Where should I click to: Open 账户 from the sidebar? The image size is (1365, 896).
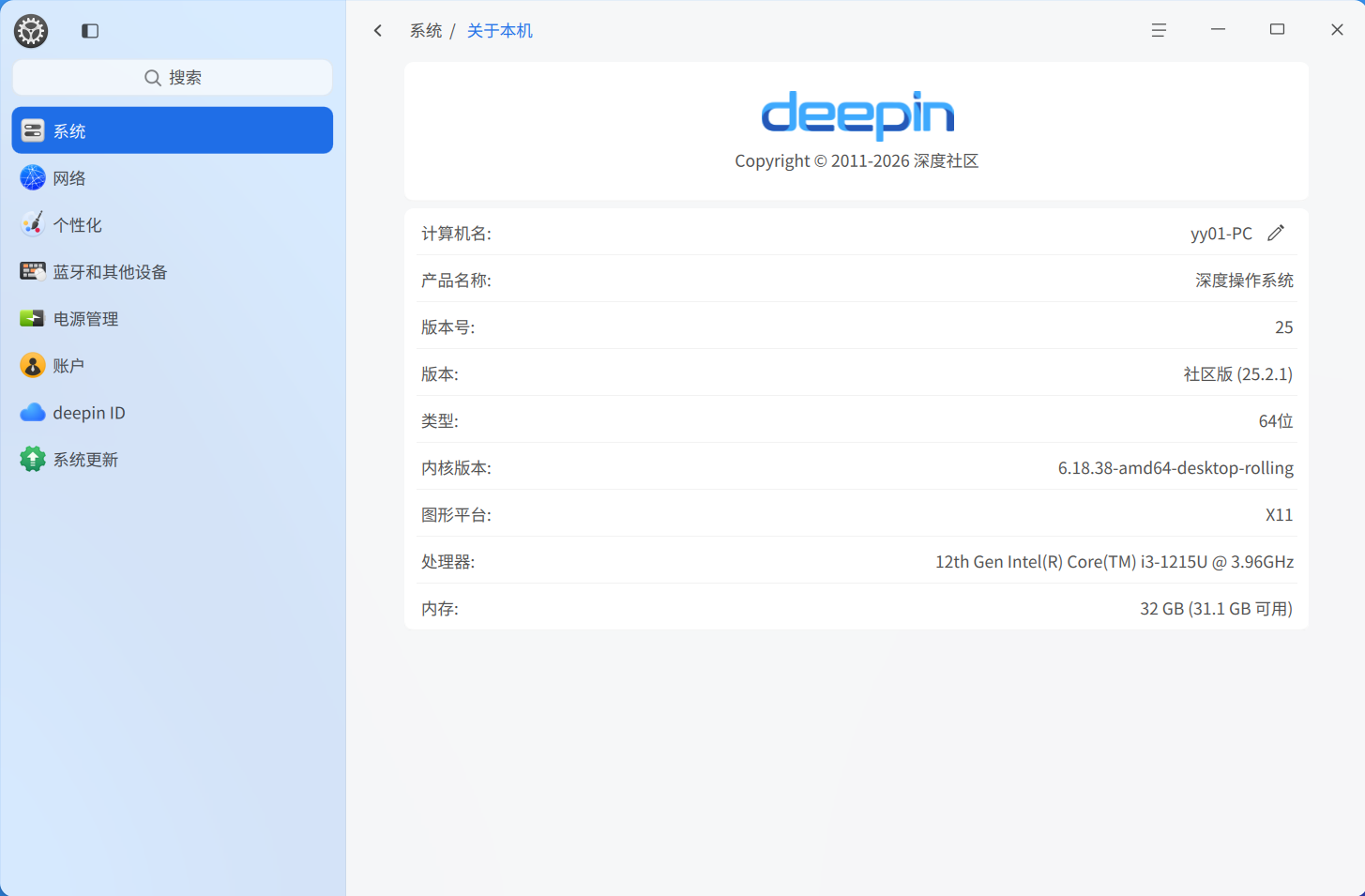click(173, 365)
